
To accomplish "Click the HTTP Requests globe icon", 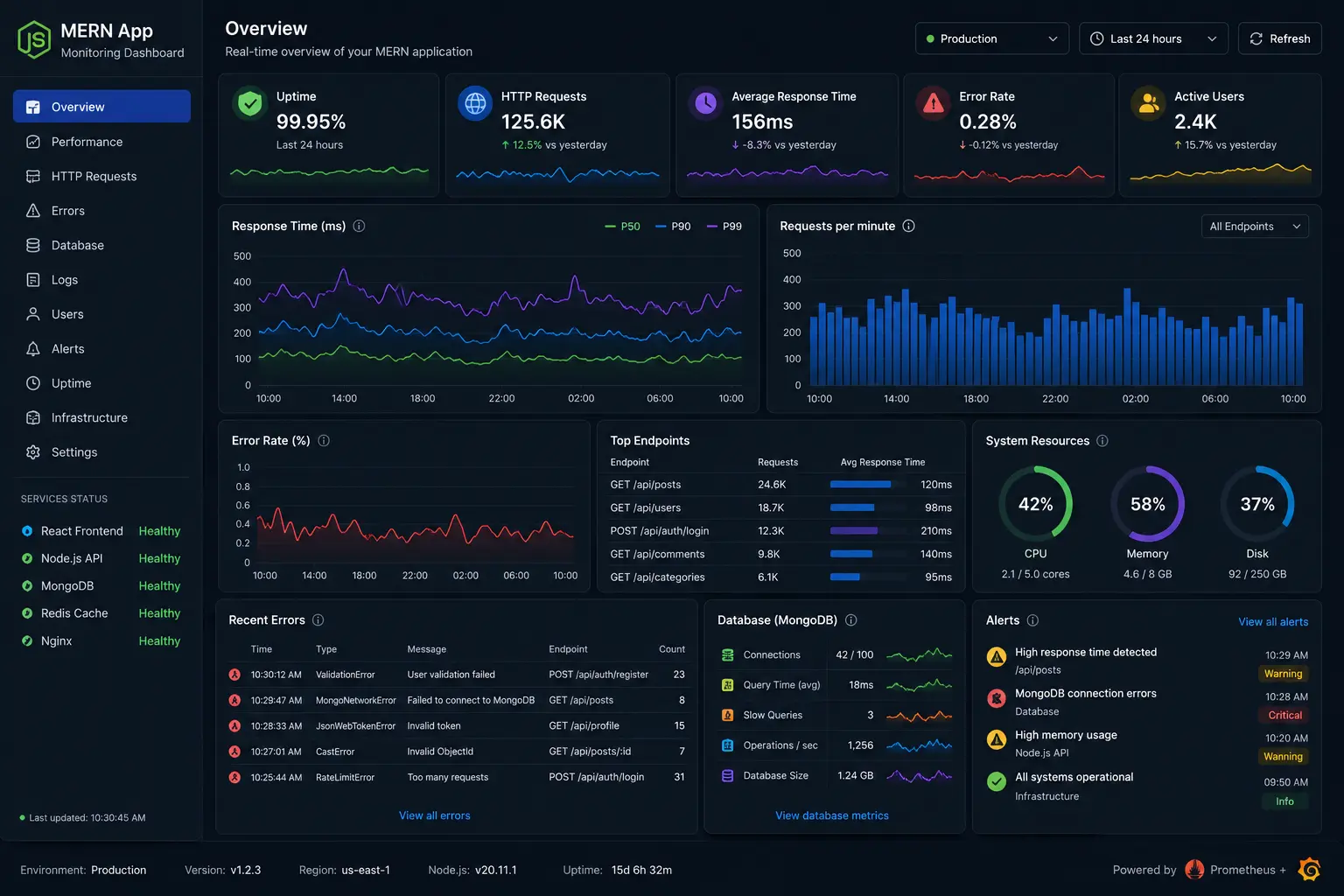I will pos(475,103).
